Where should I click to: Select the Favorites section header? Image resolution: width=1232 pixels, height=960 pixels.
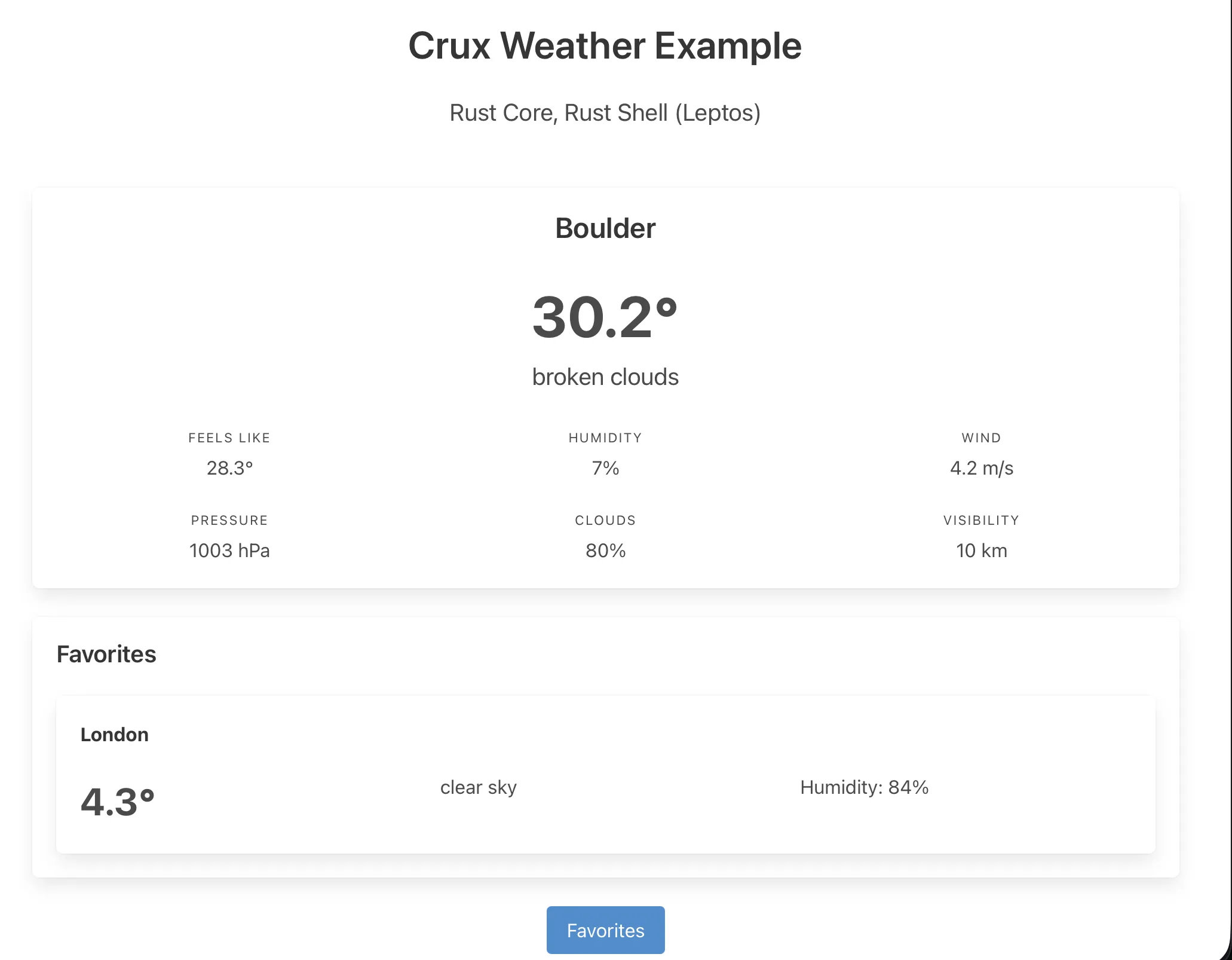106,654
